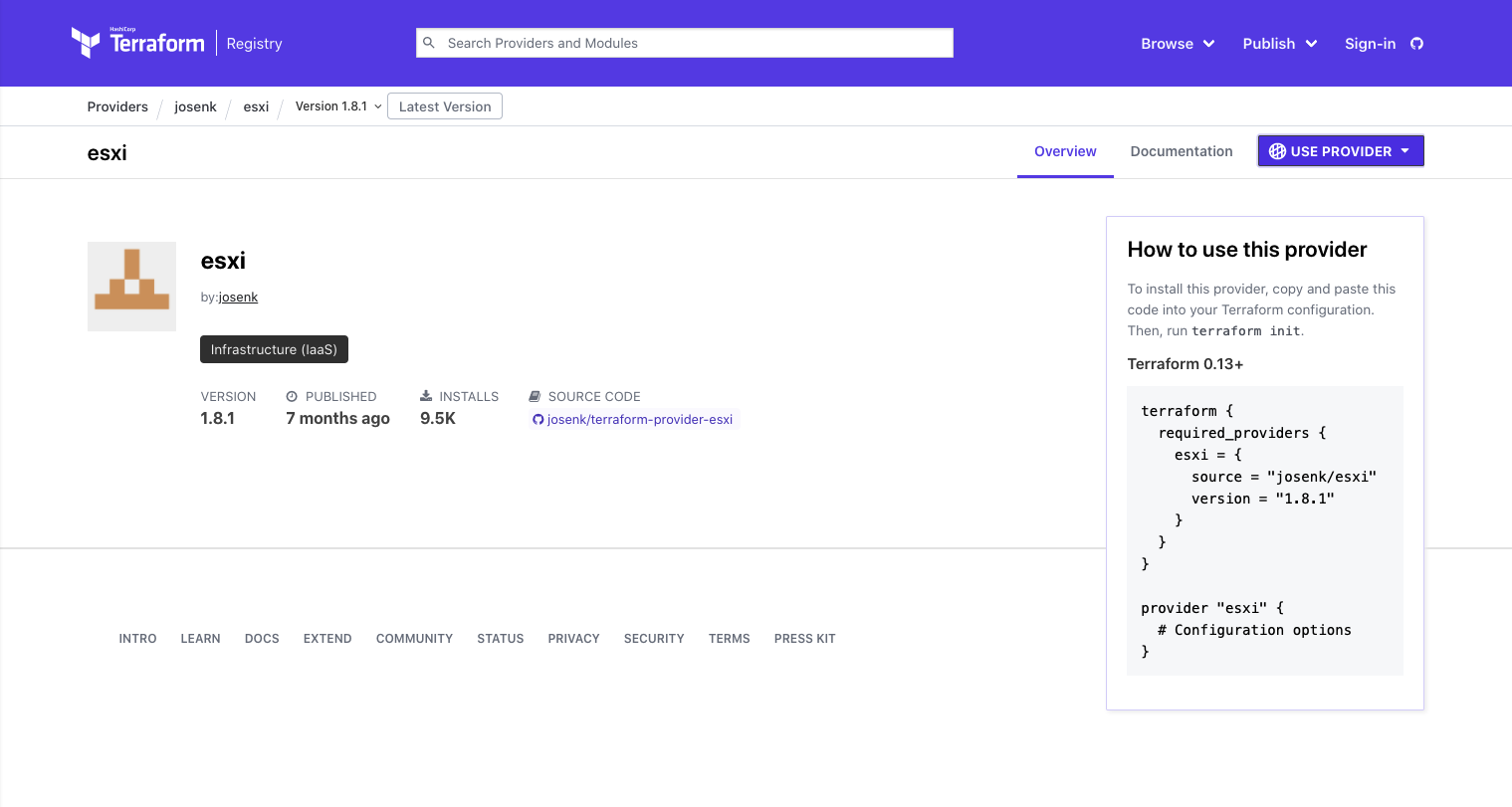Select the Overview tab
The height and width of the screenshot is (807, 1512).
click(1065, 151)
